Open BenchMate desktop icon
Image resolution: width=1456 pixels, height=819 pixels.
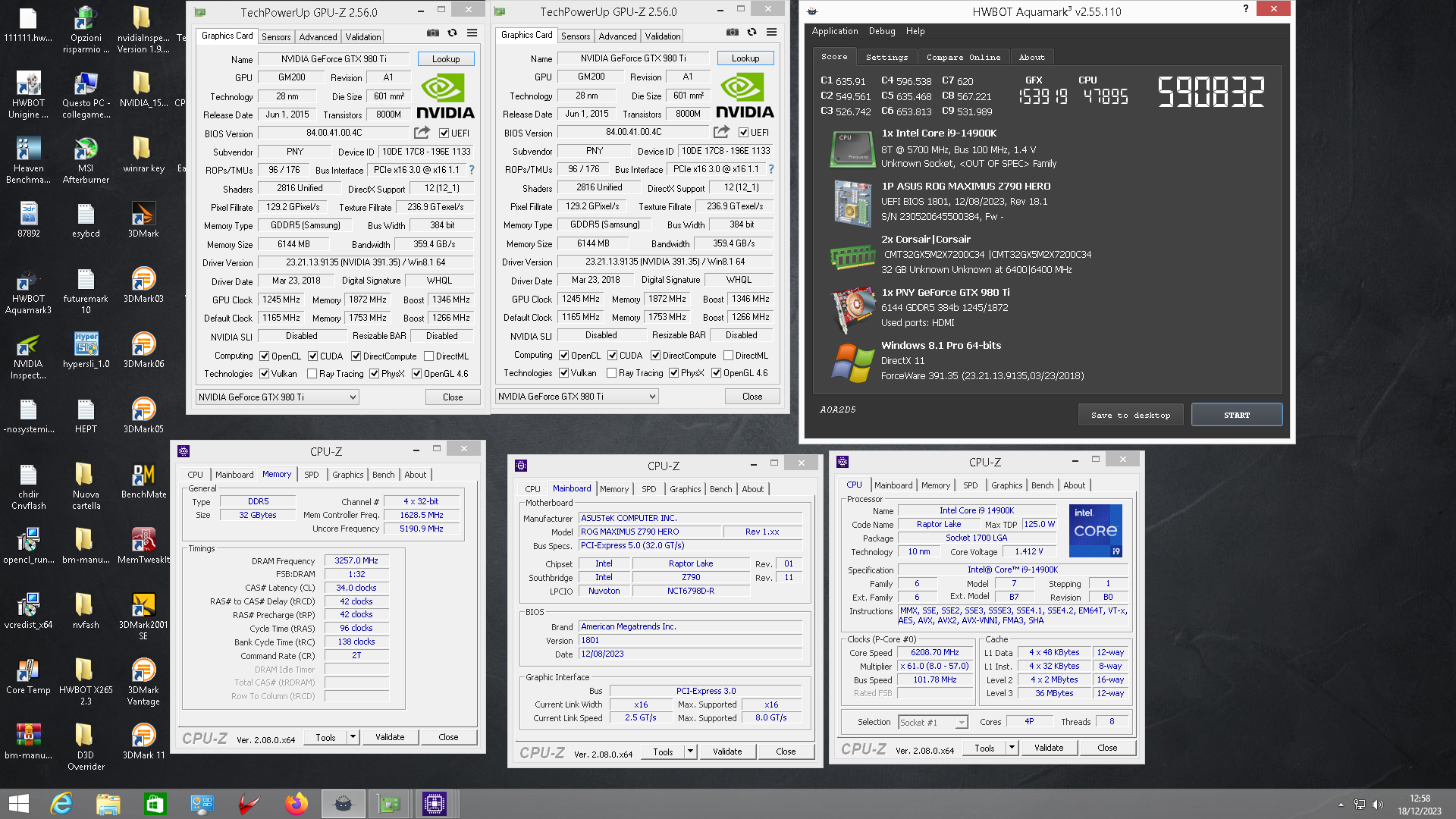tap(143, 482)
